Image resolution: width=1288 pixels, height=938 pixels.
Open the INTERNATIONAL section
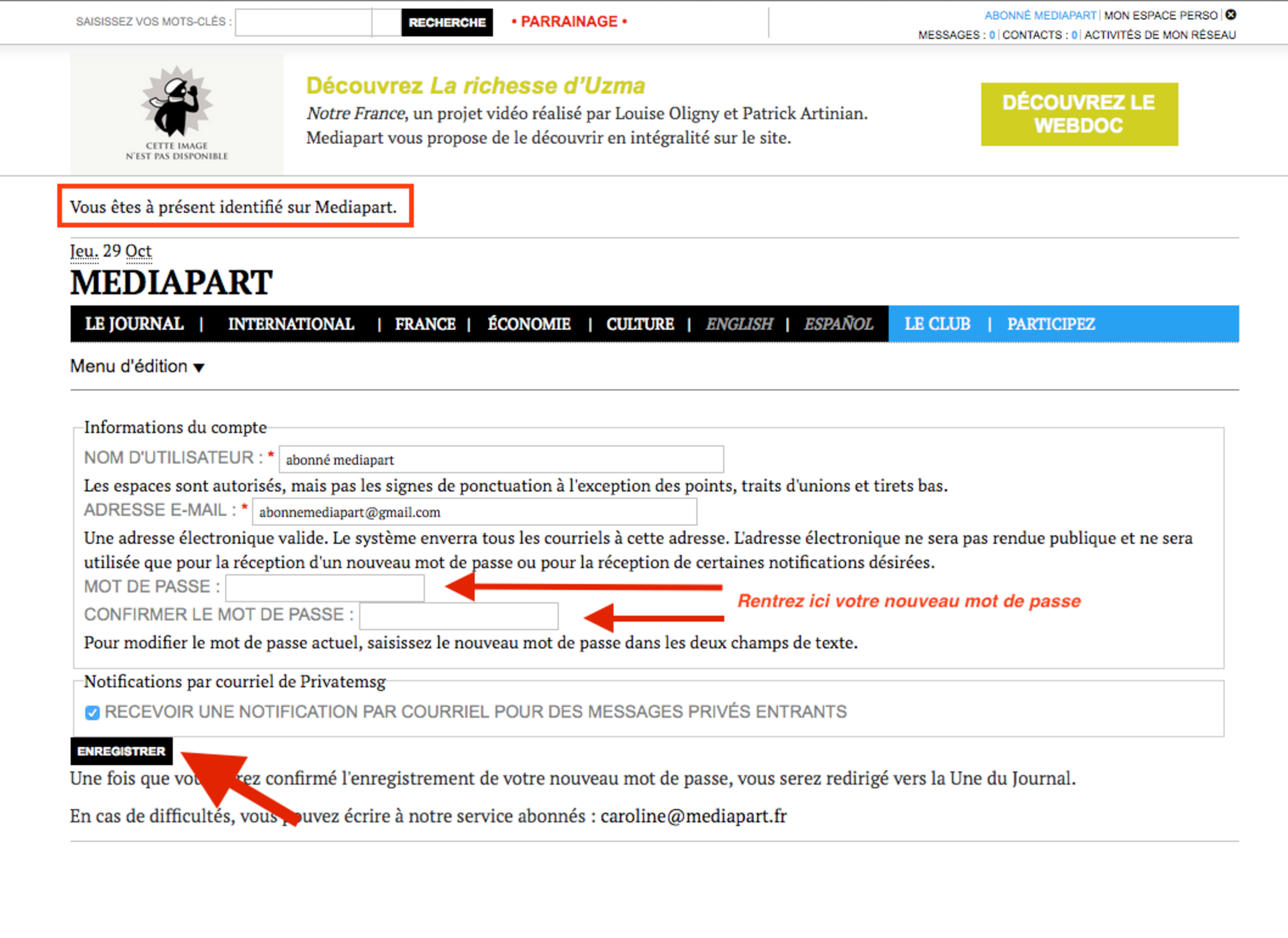pyautogui.click(x=291, y=324)
